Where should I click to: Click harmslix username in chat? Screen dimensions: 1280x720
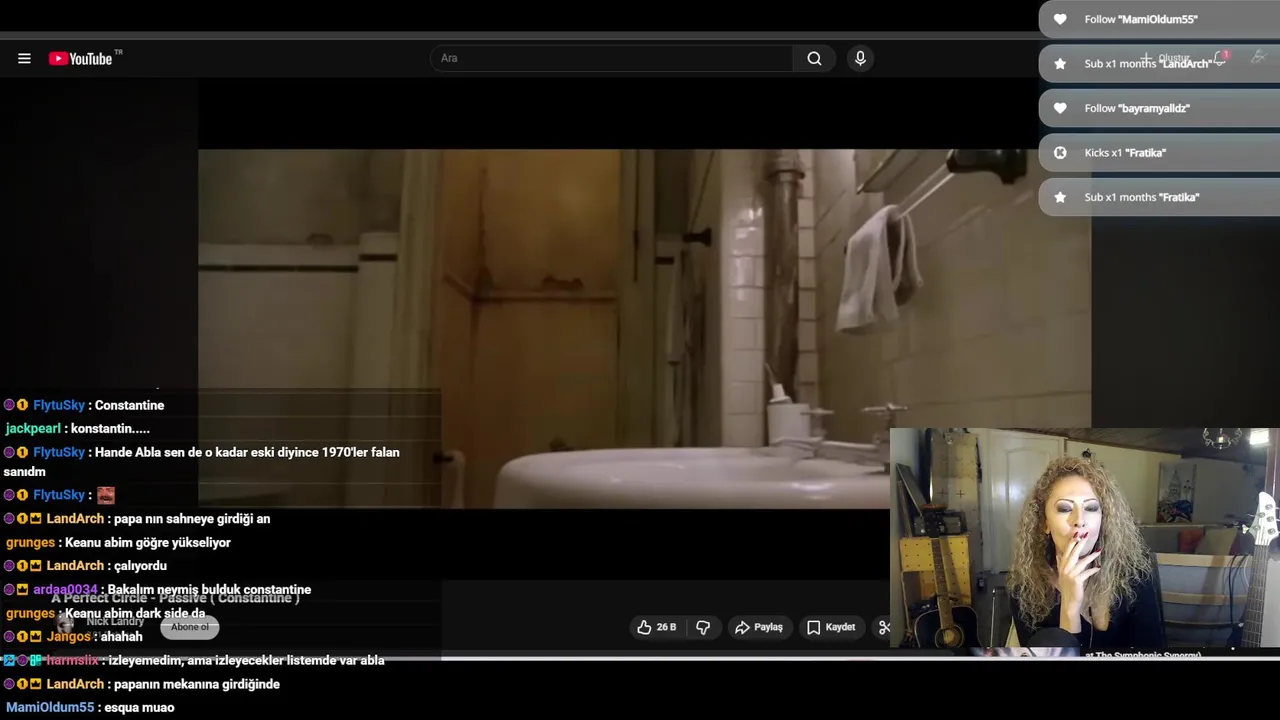(x=72, y=660)
